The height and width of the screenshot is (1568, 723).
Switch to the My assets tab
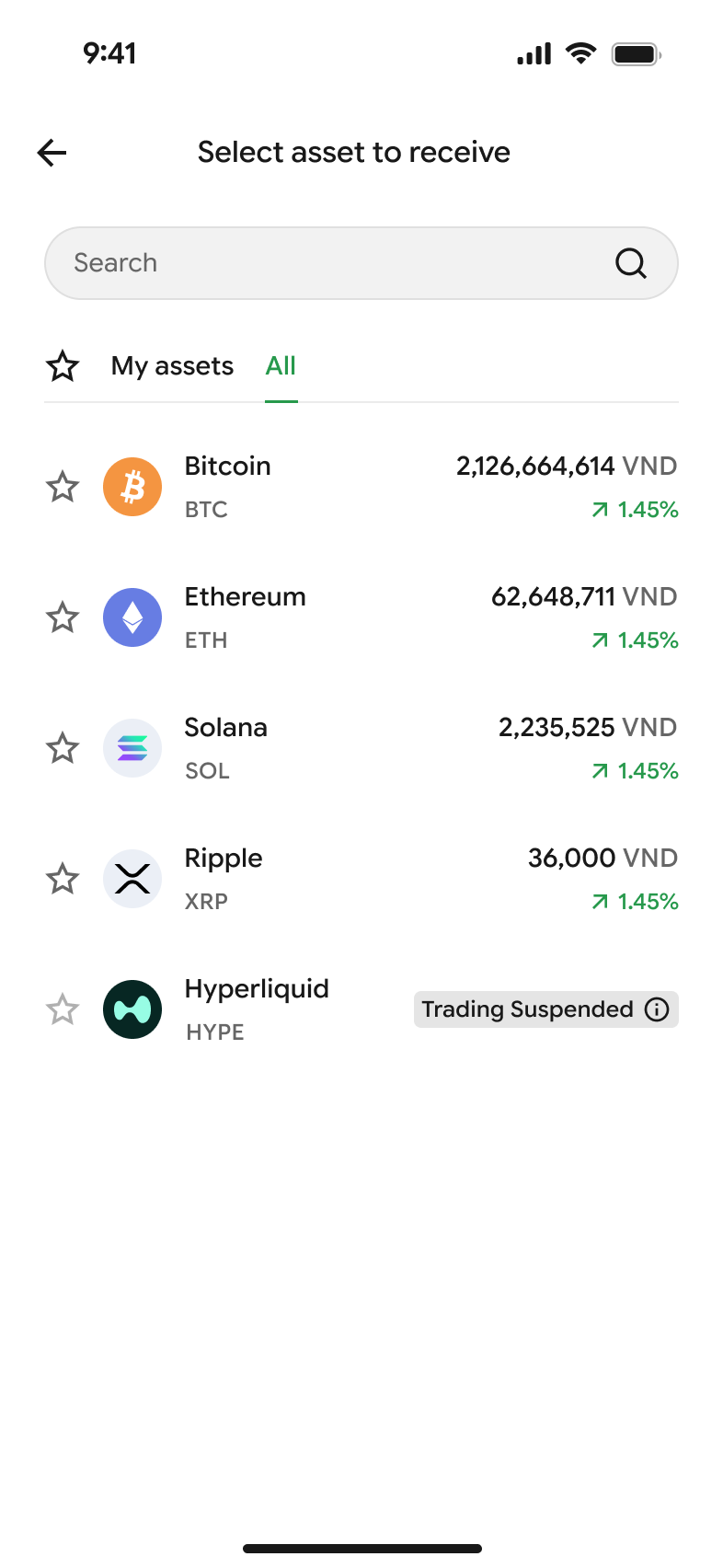(172, 366)
